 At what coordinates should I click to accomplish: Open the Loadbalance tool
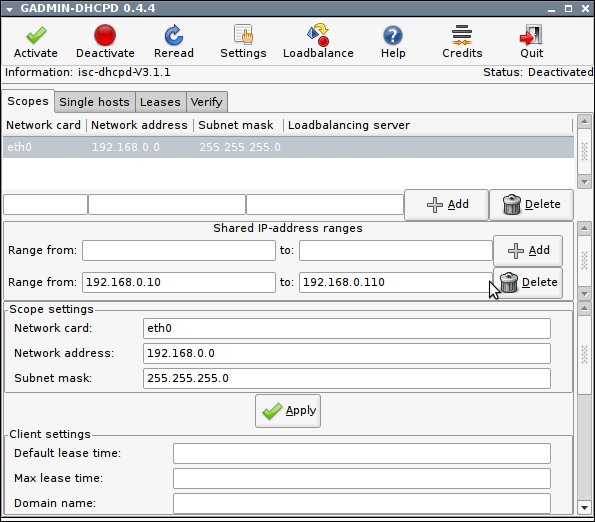(x=318, y=41)
